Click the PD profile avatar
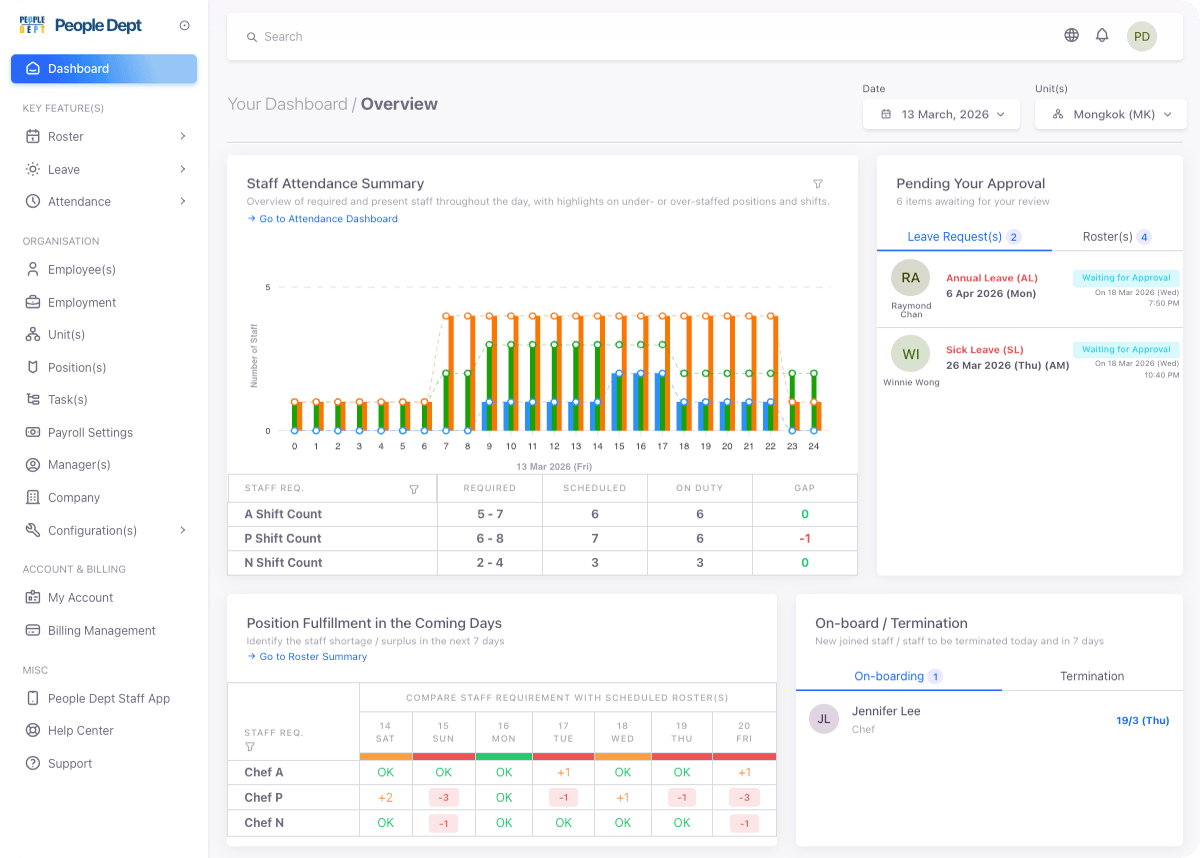1200x858 pixels. click(1141, 37)
